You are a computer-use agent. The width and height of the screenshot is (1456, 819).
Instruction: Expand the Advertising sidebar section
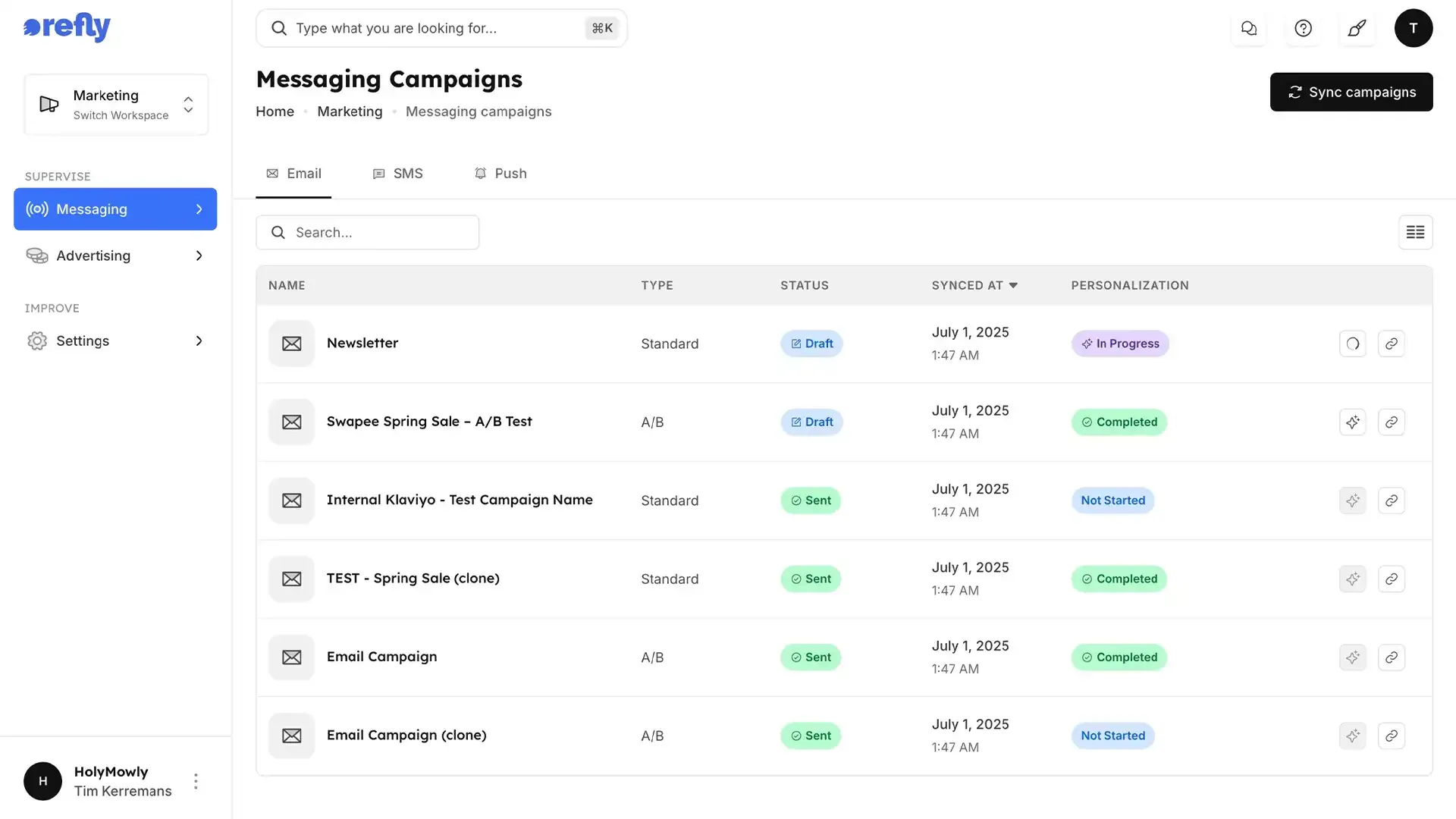point(115,256)
